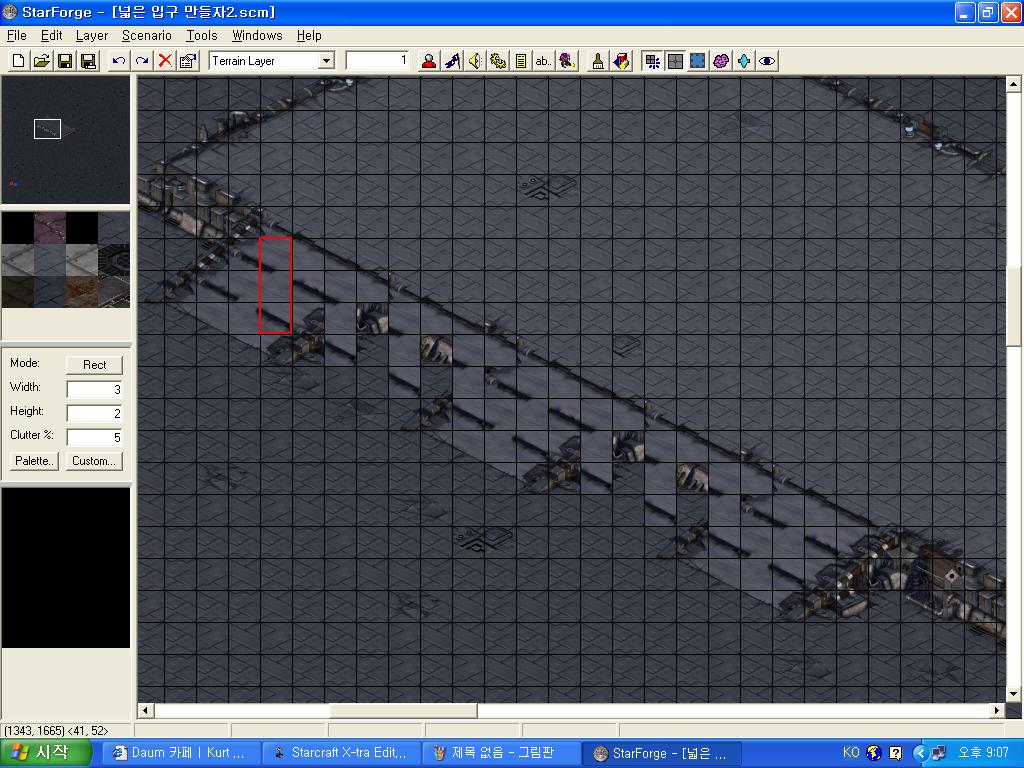Viewport: 1024px width, 768px height.
Task: Click the StarForge taskbar item
Action: tap(661, 753)
